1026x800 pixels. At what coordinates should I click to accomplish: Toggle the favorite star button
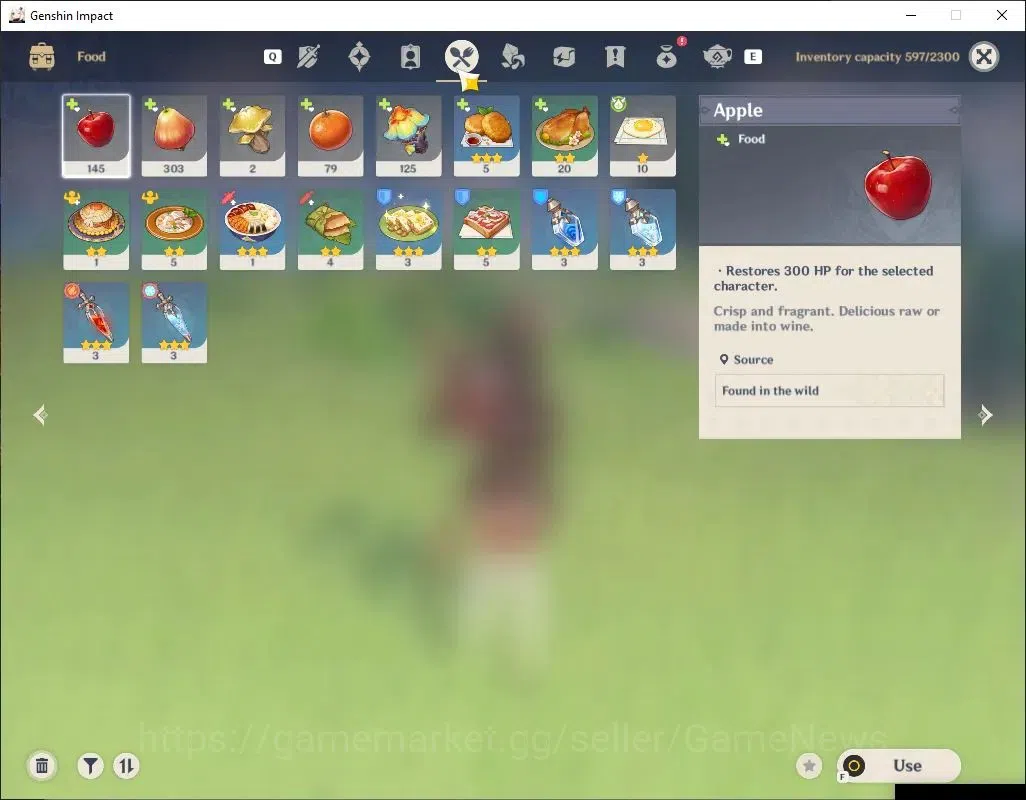809,765
